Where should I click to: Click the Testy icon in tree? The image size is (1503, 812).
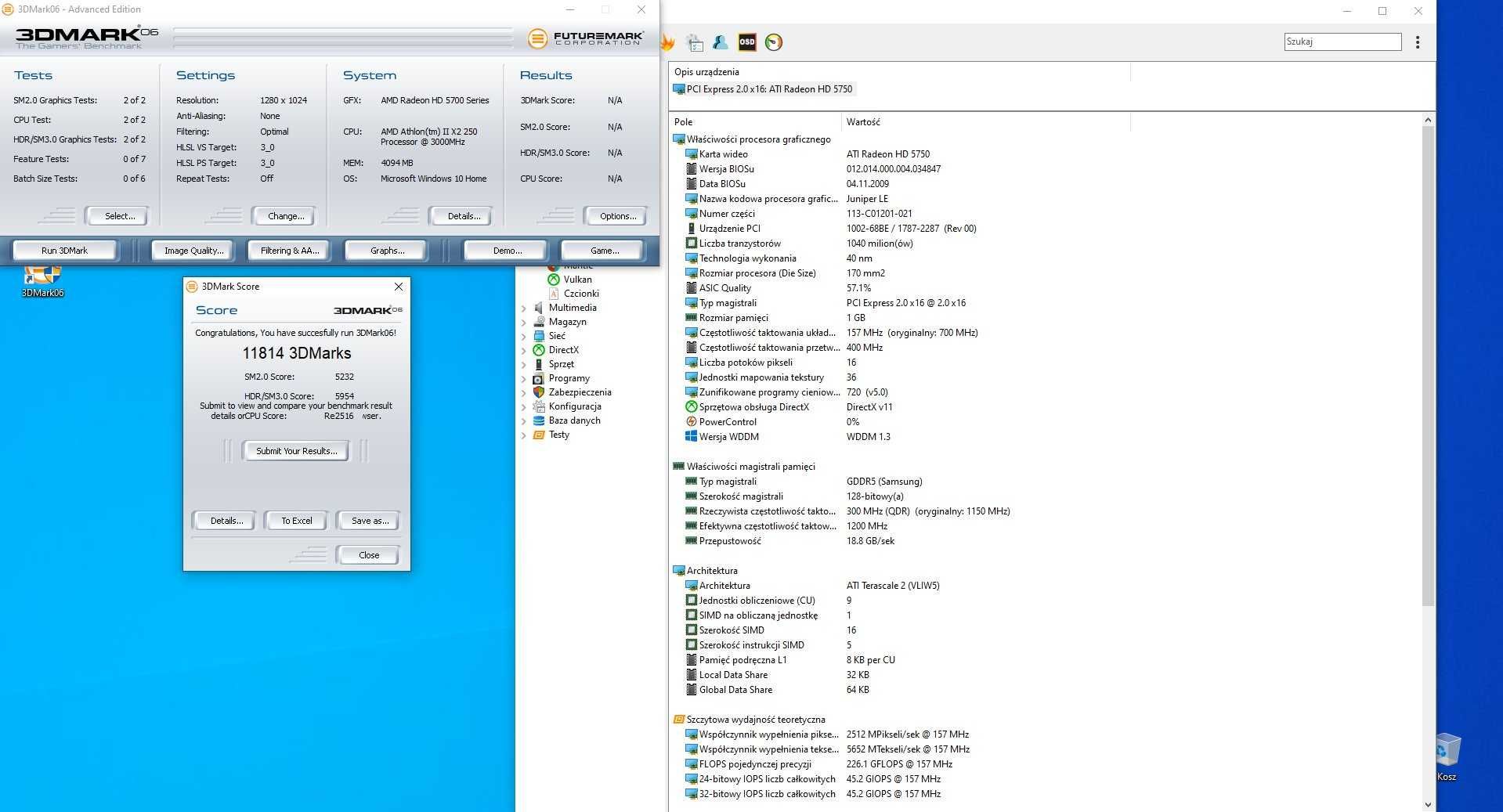pyautogui.click(x=539, y=435)
